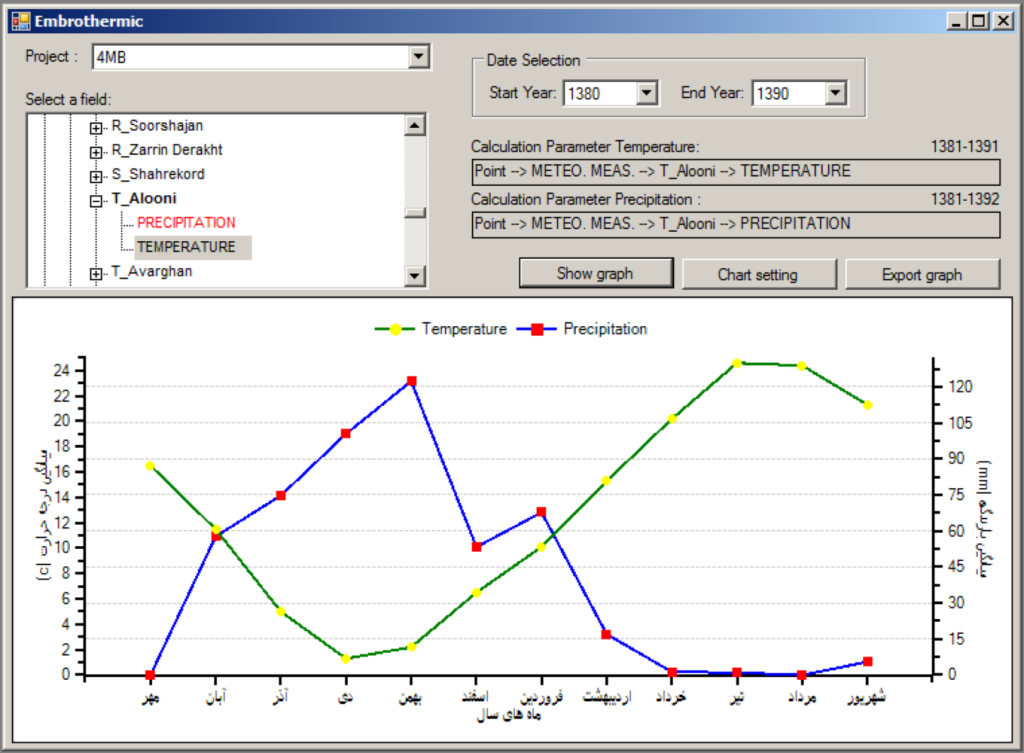This screenshot has height=753, width=1024.
Task: Expand the R_Zarrin Derakht tree node
Action: coord(96,152)
